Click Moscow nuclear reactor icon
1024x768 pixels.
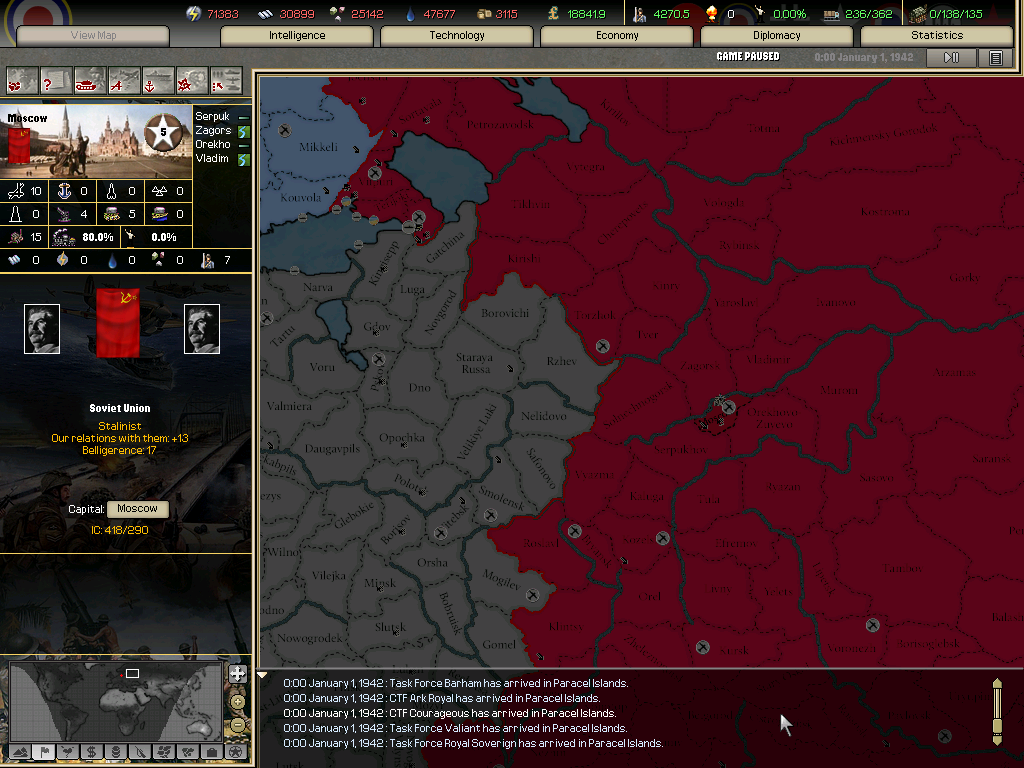[159, 191]
